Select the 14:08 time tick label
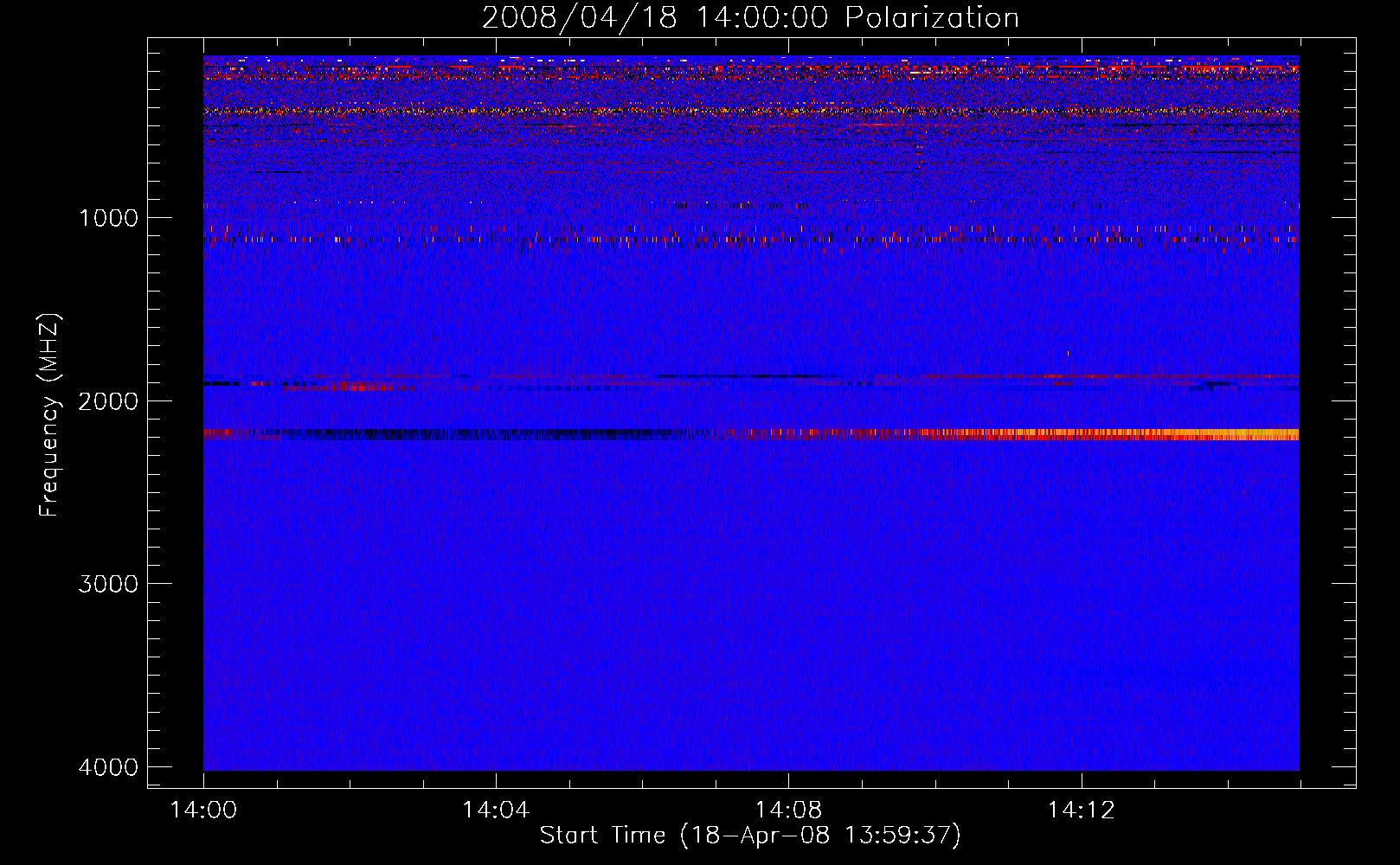 point(788,811)
